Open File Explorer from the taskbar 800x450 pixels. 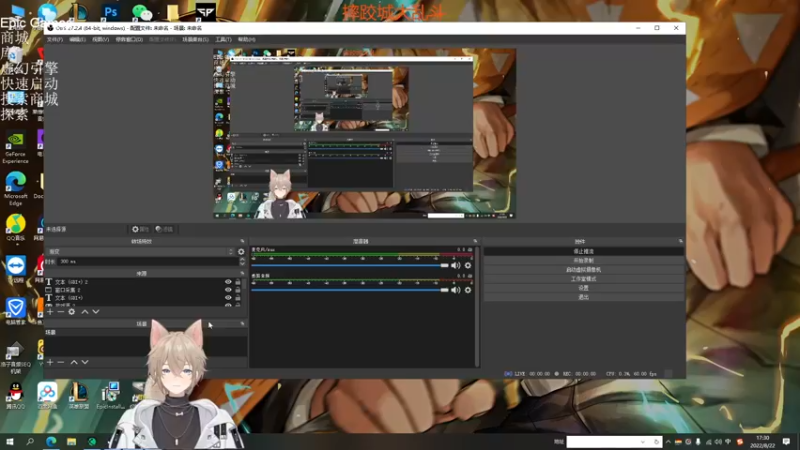click(x=71, y=441)
